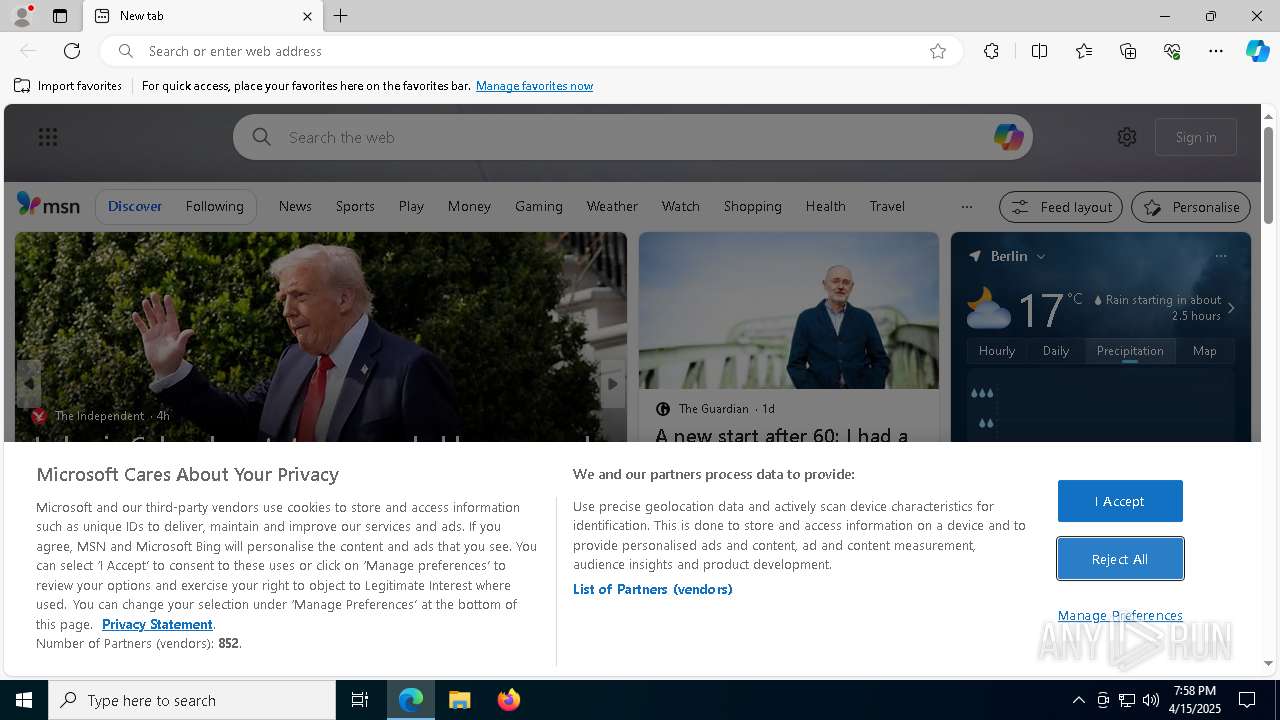Select the Daily weather tab
Screen dimensions: 1280x720
click(x=1056, y=351)
